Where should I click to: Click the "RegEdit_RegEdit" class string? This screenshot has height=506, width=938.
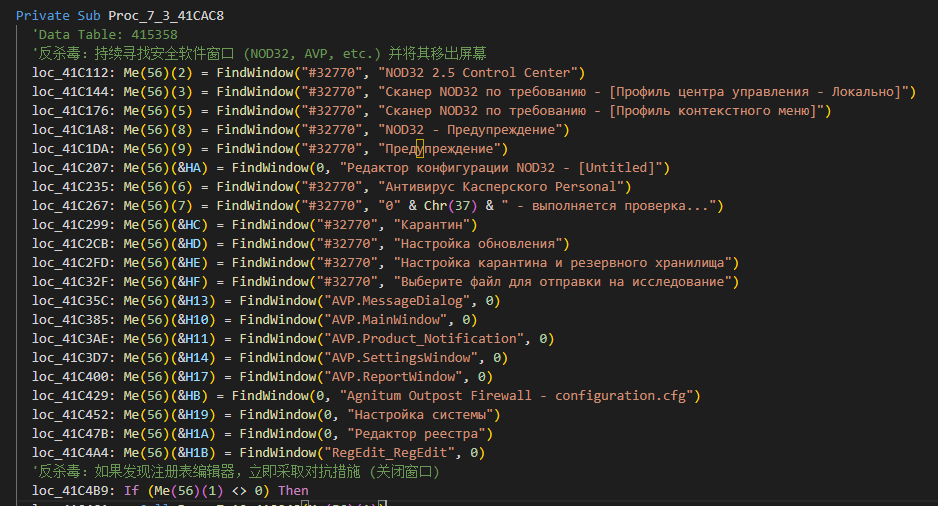click(389, 453)
